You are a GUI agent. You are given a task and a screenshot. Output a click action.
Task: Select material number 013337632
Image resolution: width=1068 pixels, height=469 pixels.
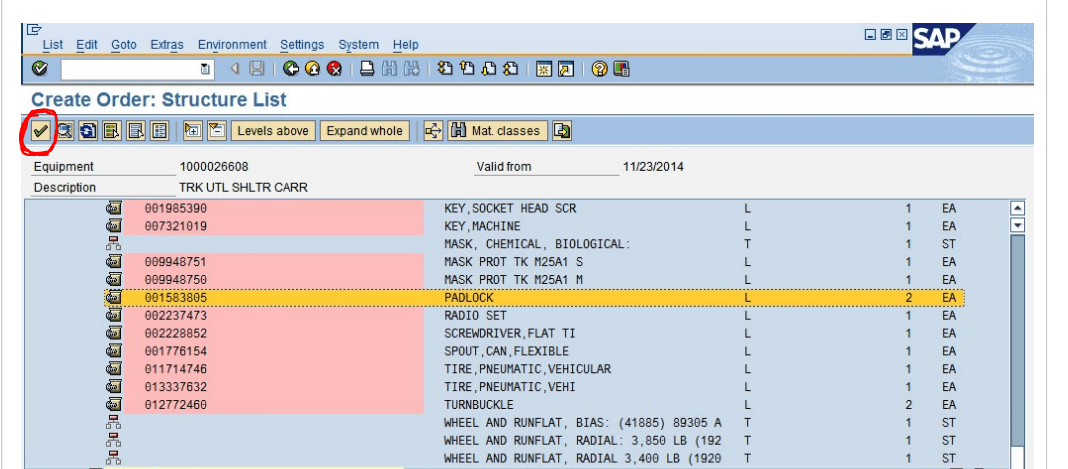pyautogui.click(x=176, y=387)
